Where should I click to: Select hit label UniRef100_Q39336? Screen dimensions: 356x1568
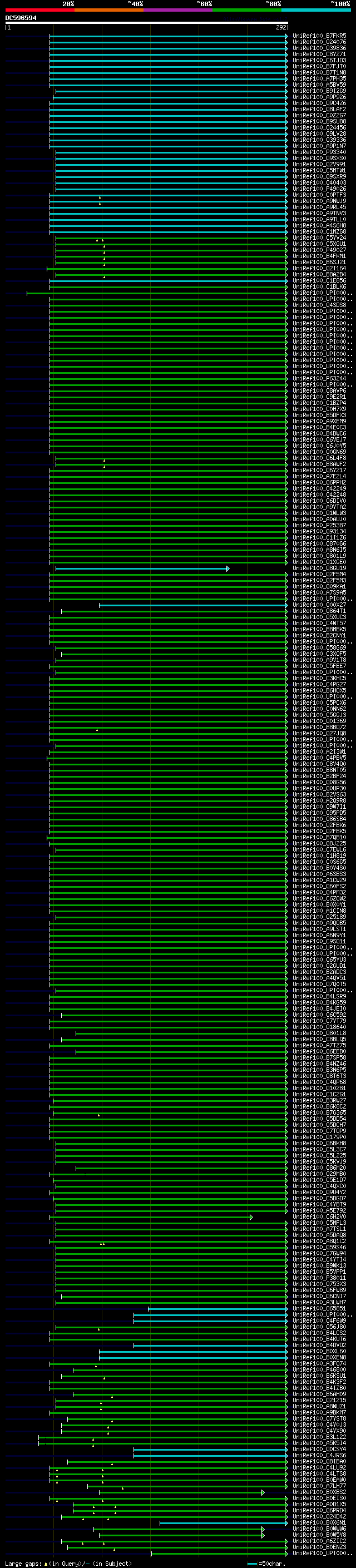[x=319, y=140]
